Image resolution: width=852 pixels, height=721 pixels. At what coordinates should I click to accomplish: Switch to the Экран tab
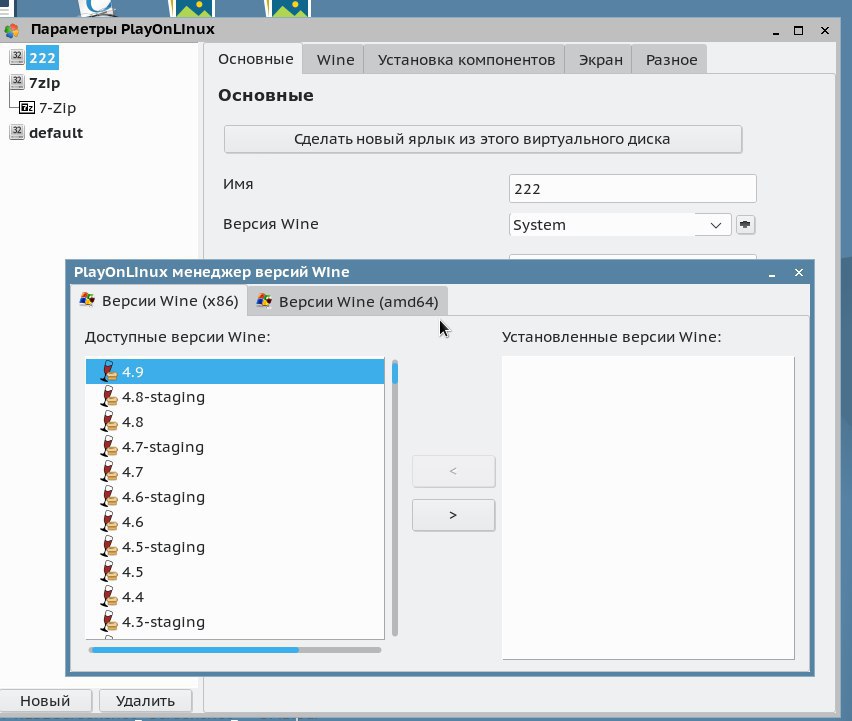pyautogui.click(x=600, y=59)
